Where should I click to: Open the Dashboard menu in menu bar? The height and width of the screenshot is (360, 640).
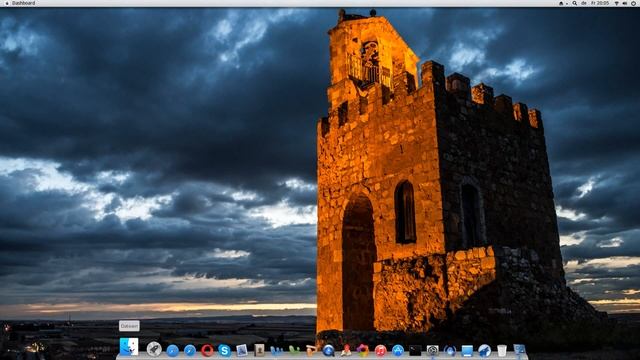23,3
